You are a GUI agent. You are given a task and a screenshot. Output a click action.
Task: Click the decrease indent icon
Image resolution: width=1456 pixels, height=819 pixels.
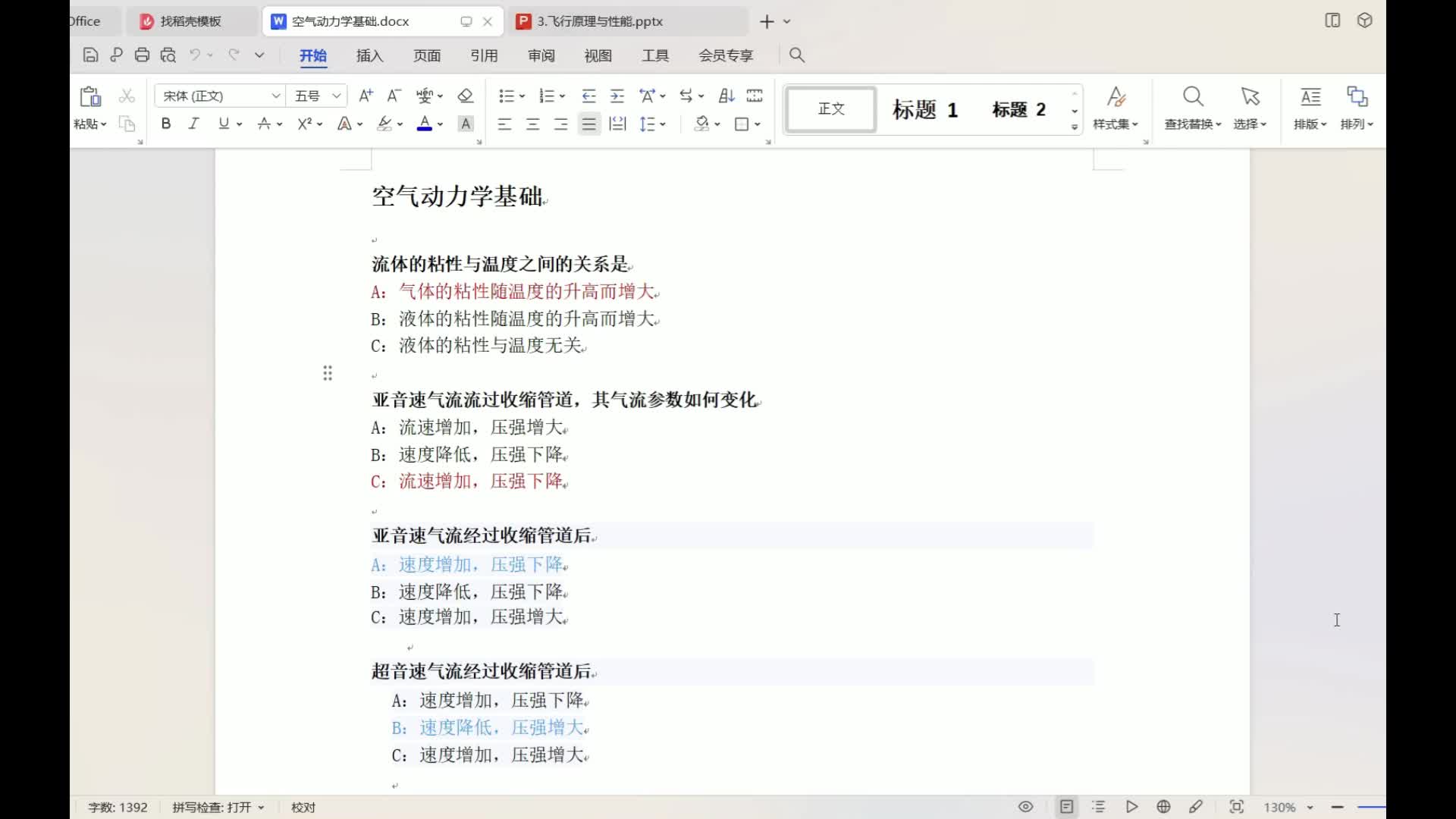tap(588, 96)
